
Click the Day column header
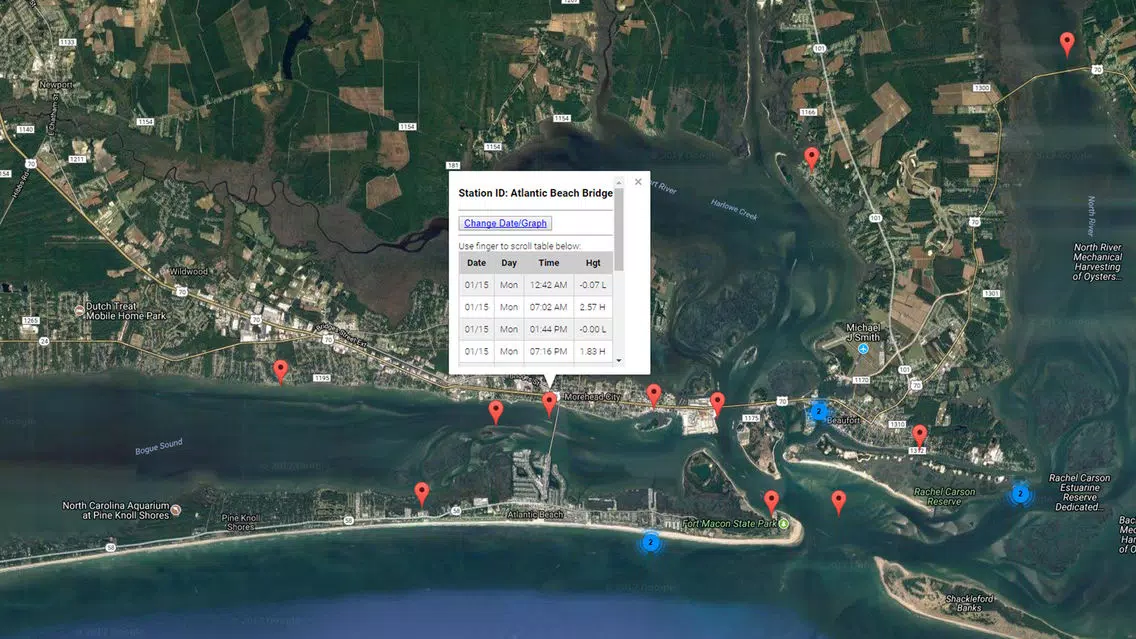pos(509,263)
